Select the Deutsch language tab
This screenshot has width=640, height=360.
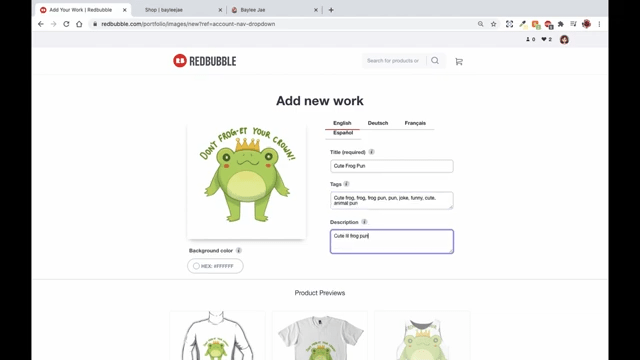tap(378, 123)
